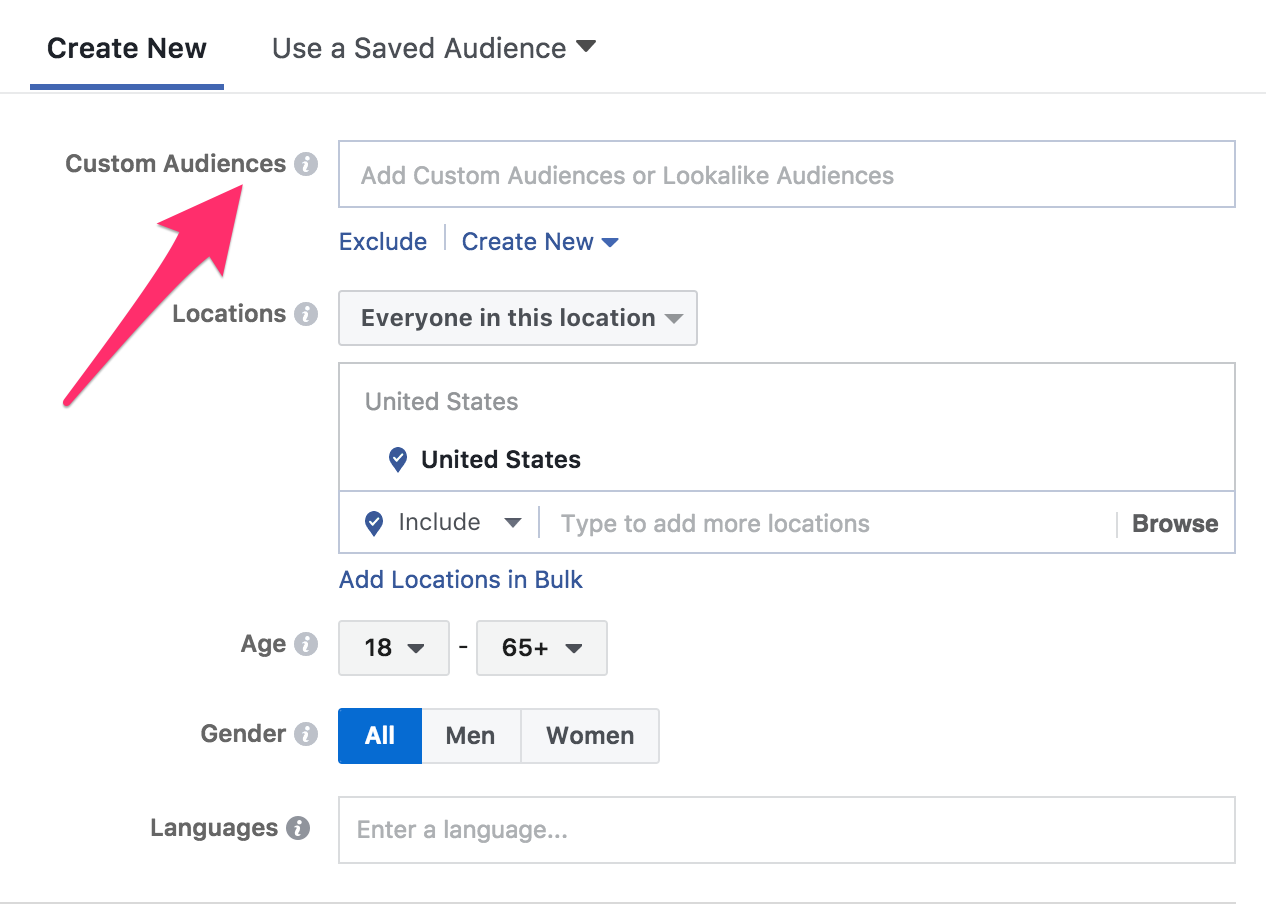Open the minimum age dropdown showing 18
Image resolution: width=1266 pixels, height=922 pixels.
tap(393, 647)
